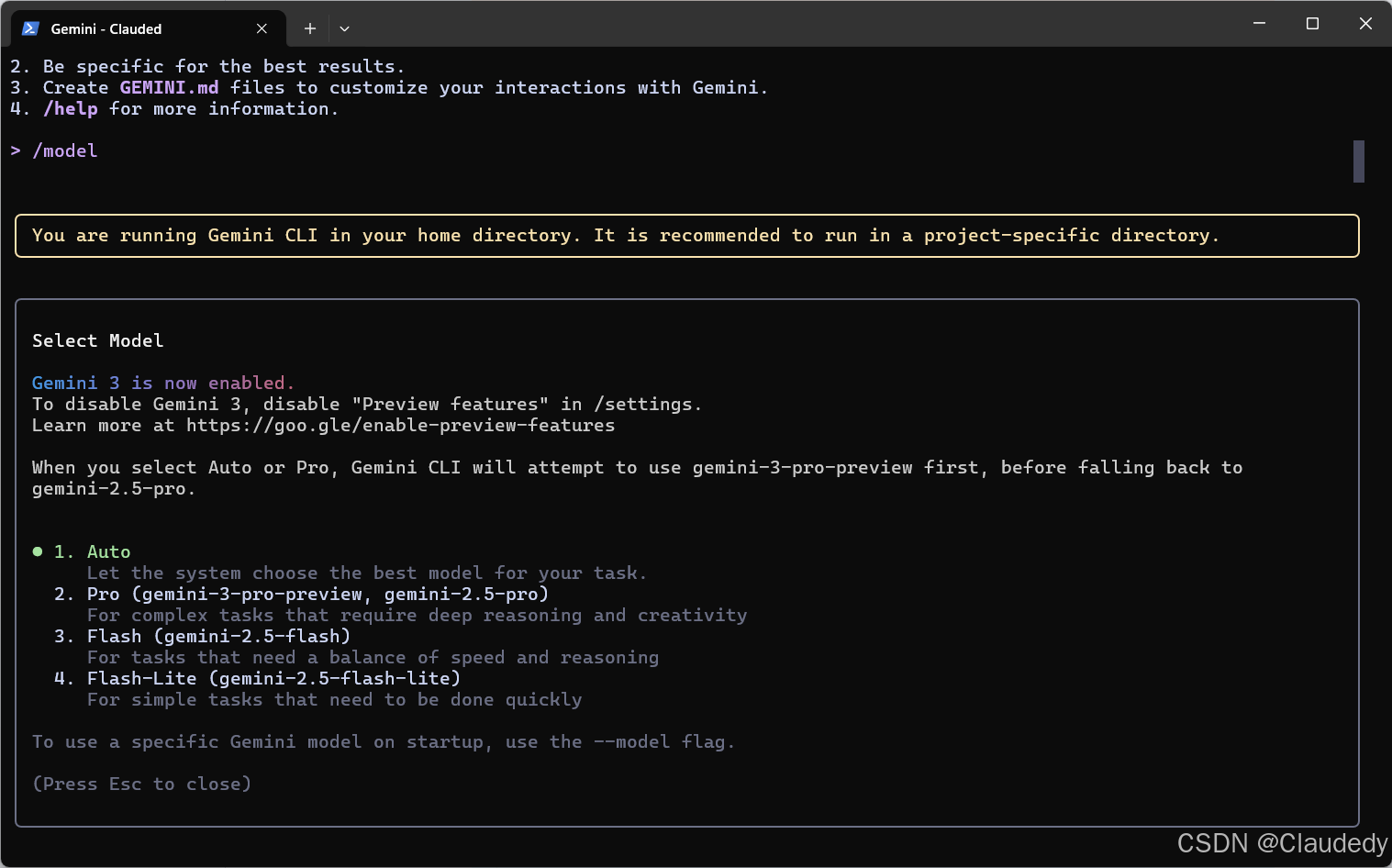This screenshot has height=868, width=1392.
Task: Click 'Let the system choose the best model' description
Action: tap(367, 573)
